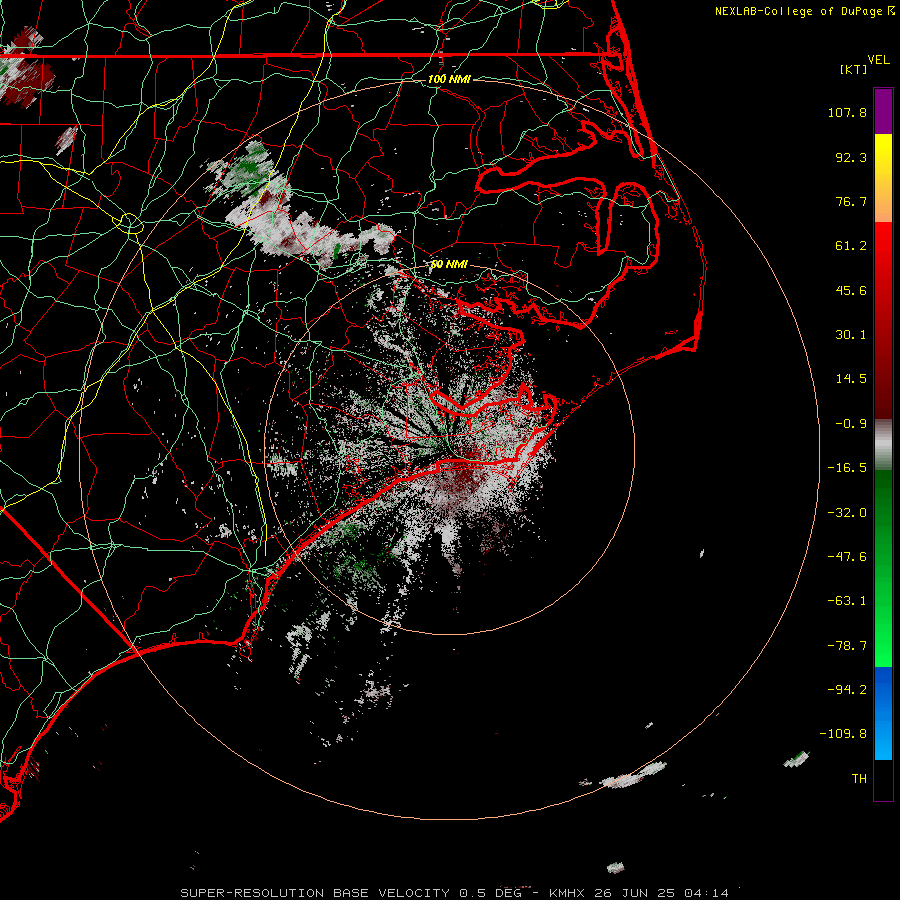Click the VEL legend title
Screen dimensions: 900x900
878,60
